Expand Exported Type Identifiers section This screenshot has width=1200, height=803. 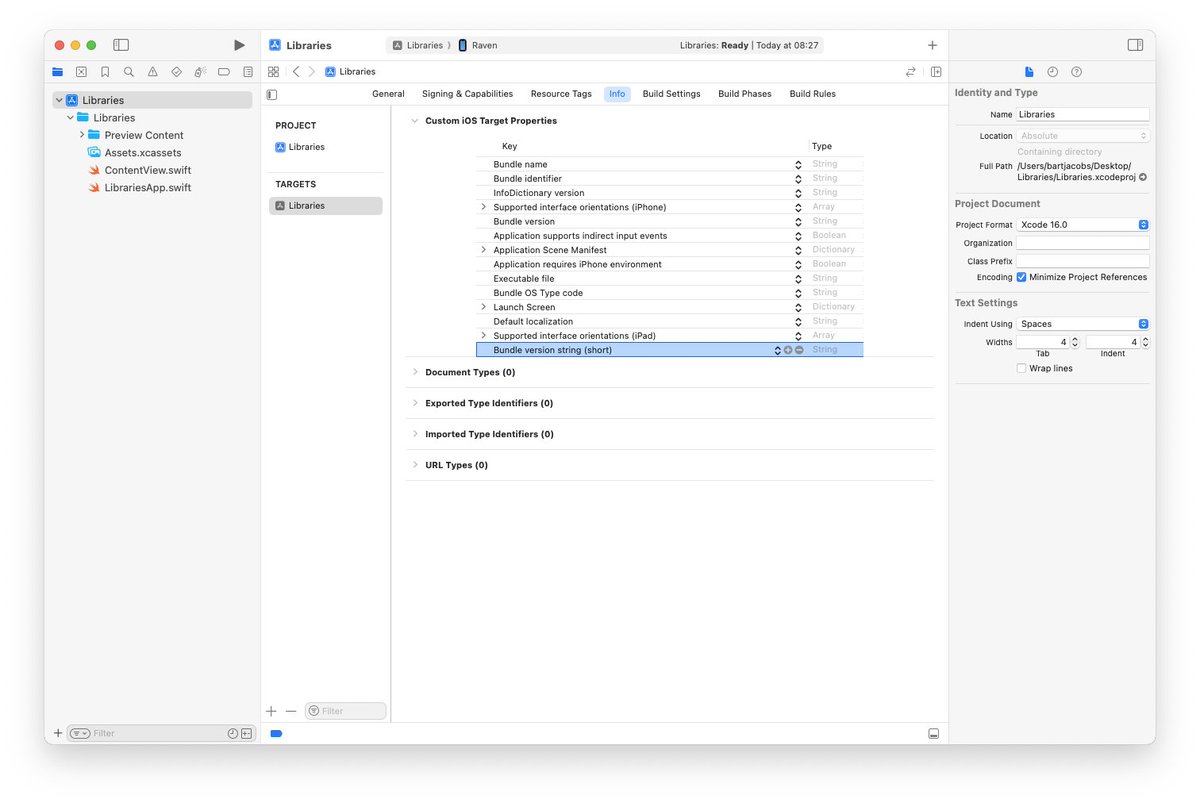pyautogui.click(x=415, y=403)
